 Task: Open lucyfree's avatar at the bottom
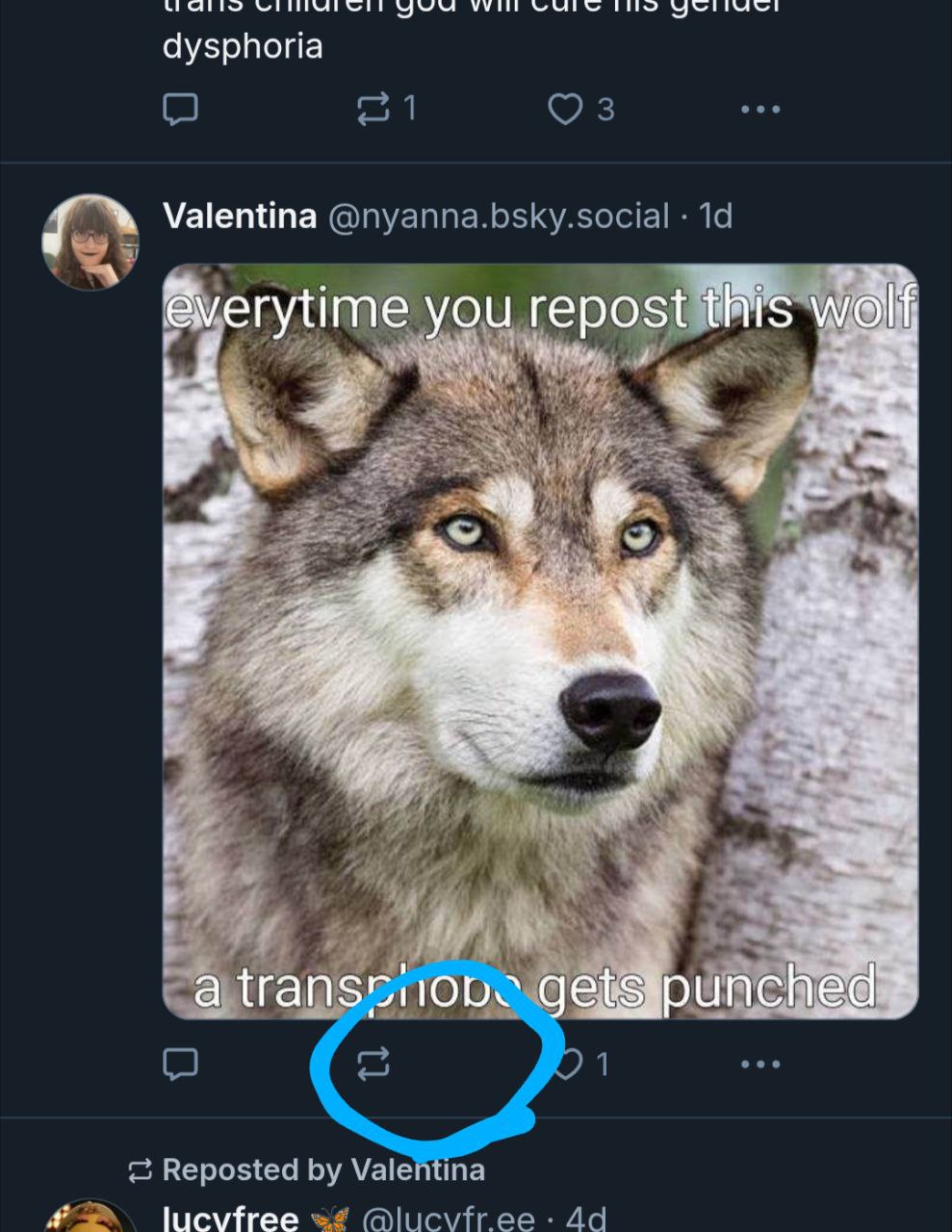coord(90,1219)
